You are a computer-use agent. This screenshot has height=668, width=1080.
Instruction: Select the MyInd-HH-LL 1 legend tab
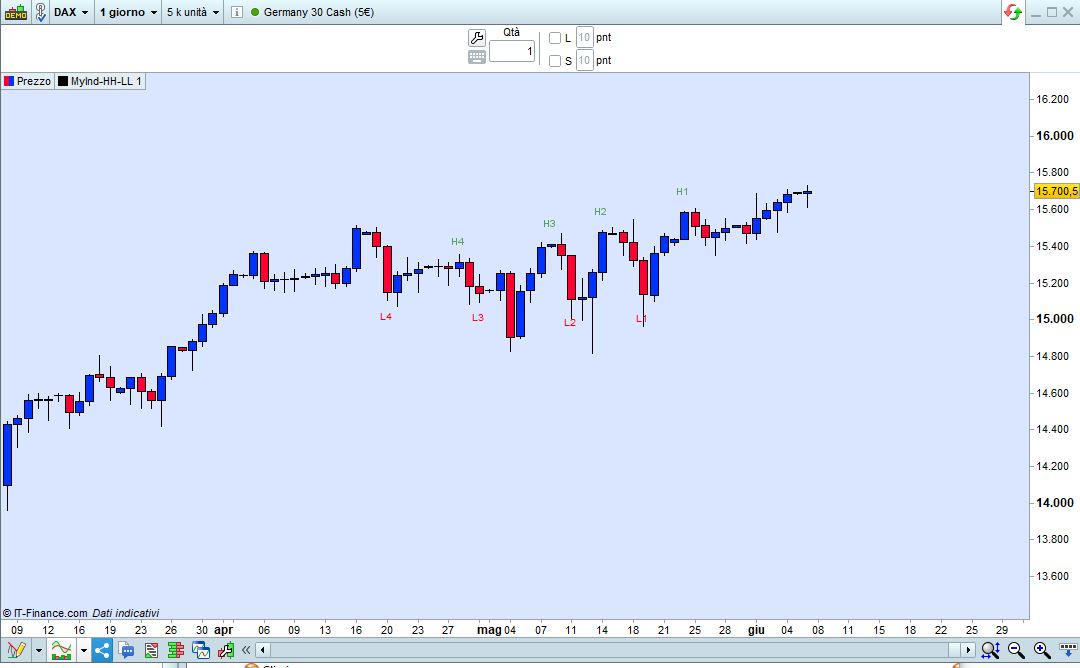click(101, 81)
